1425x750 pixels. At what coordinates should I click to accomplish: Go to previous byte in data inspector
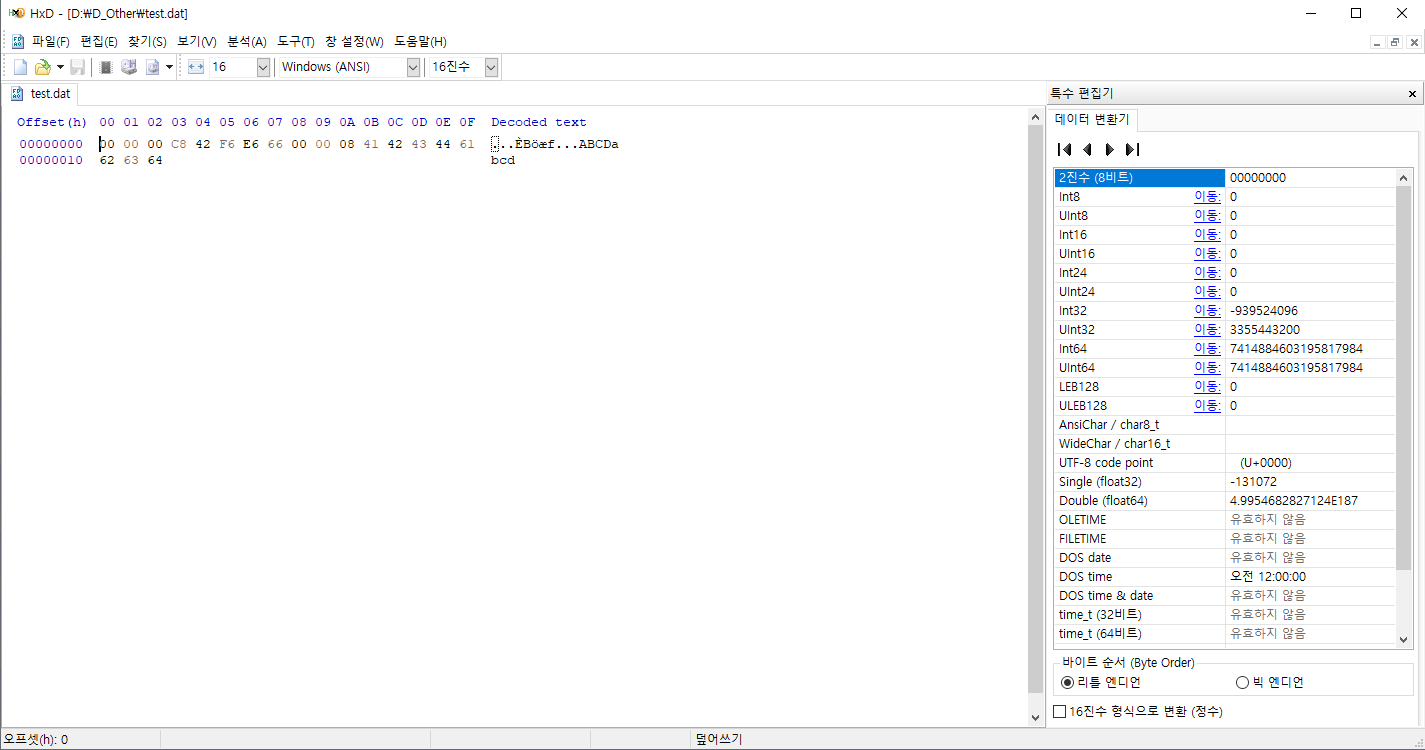[x=1087, y=150]
